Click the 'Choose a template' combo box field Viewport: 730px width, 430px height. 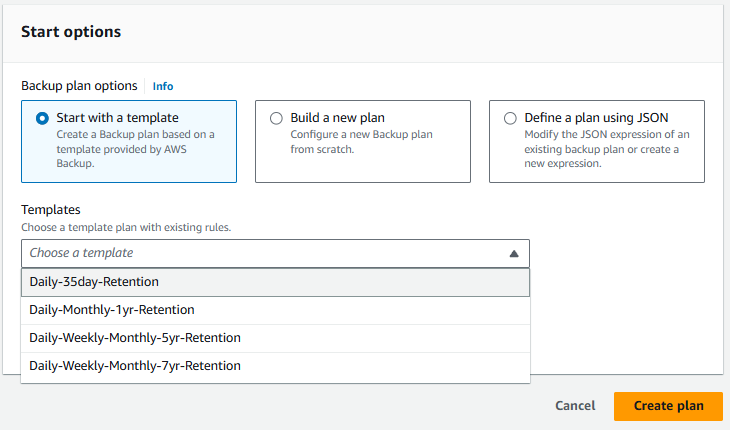(x=275, y=253)
